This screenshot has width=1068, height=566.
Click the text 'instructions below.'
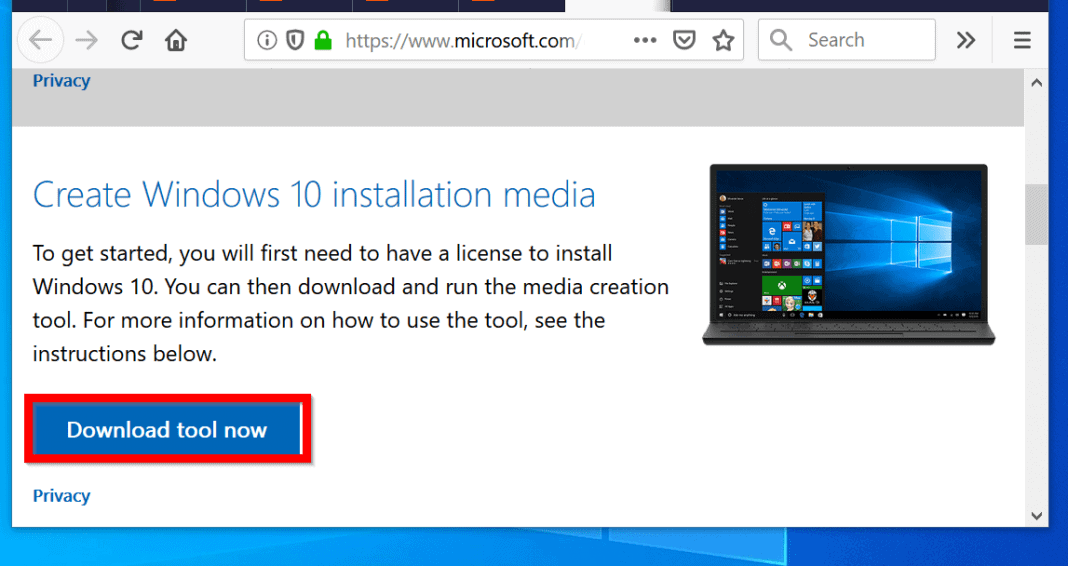125,354
